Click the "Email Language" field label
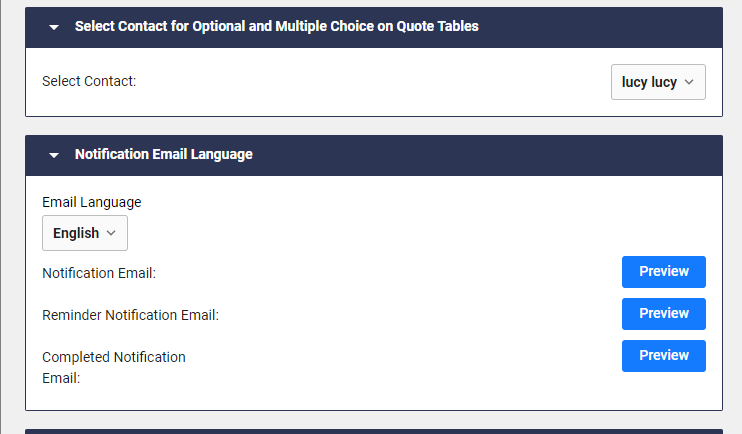742x434 pixels. (x=92, y=202)
